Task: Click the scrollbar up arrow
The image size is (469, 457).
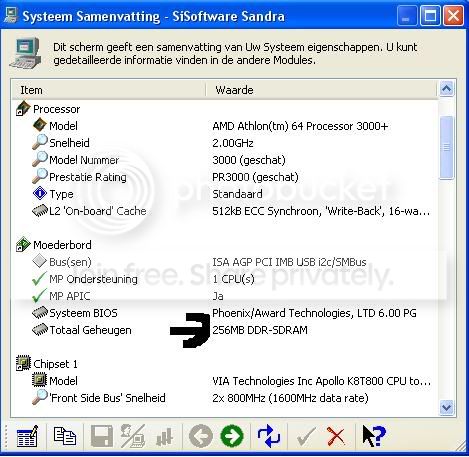Action: click(x=446, y=89)
